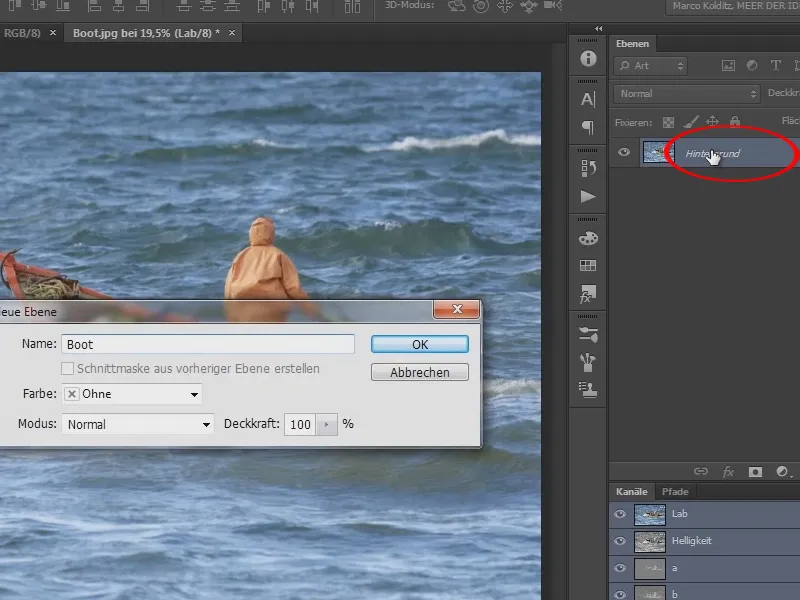Close the Neue Ebene dialog
Viewport: 800px width, 600px height.
[x=457, y=309]
